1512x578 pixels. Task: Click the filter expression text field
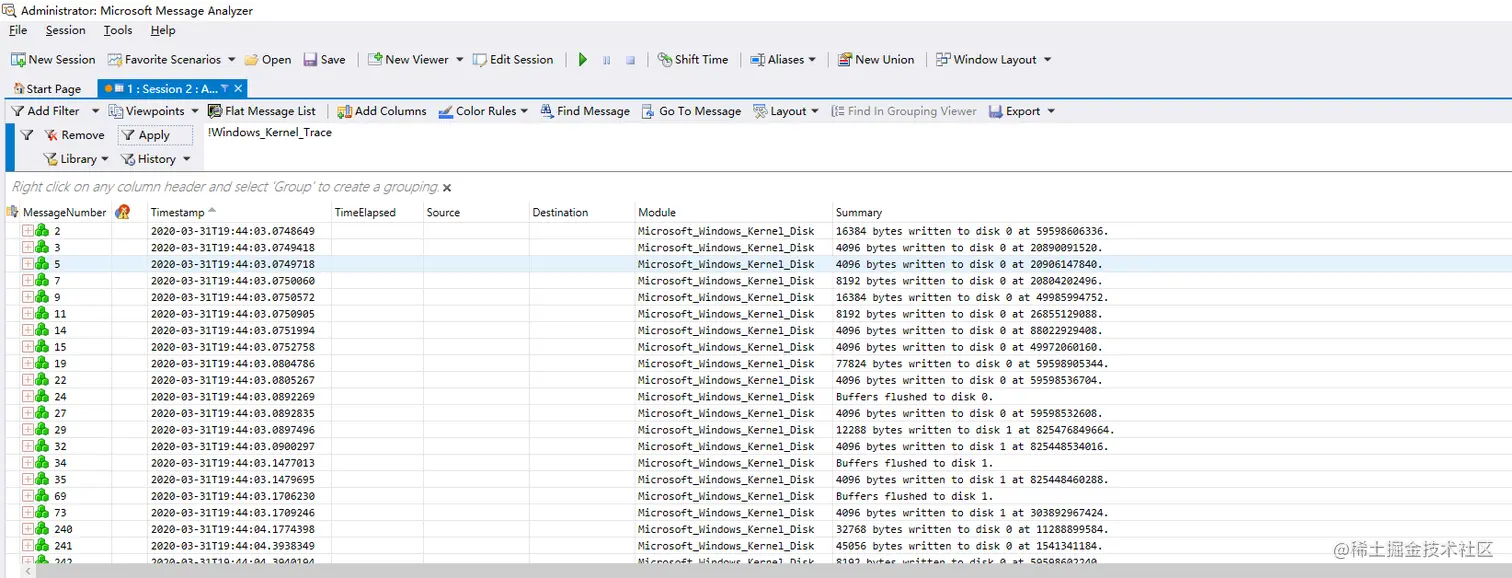(855, 147)
